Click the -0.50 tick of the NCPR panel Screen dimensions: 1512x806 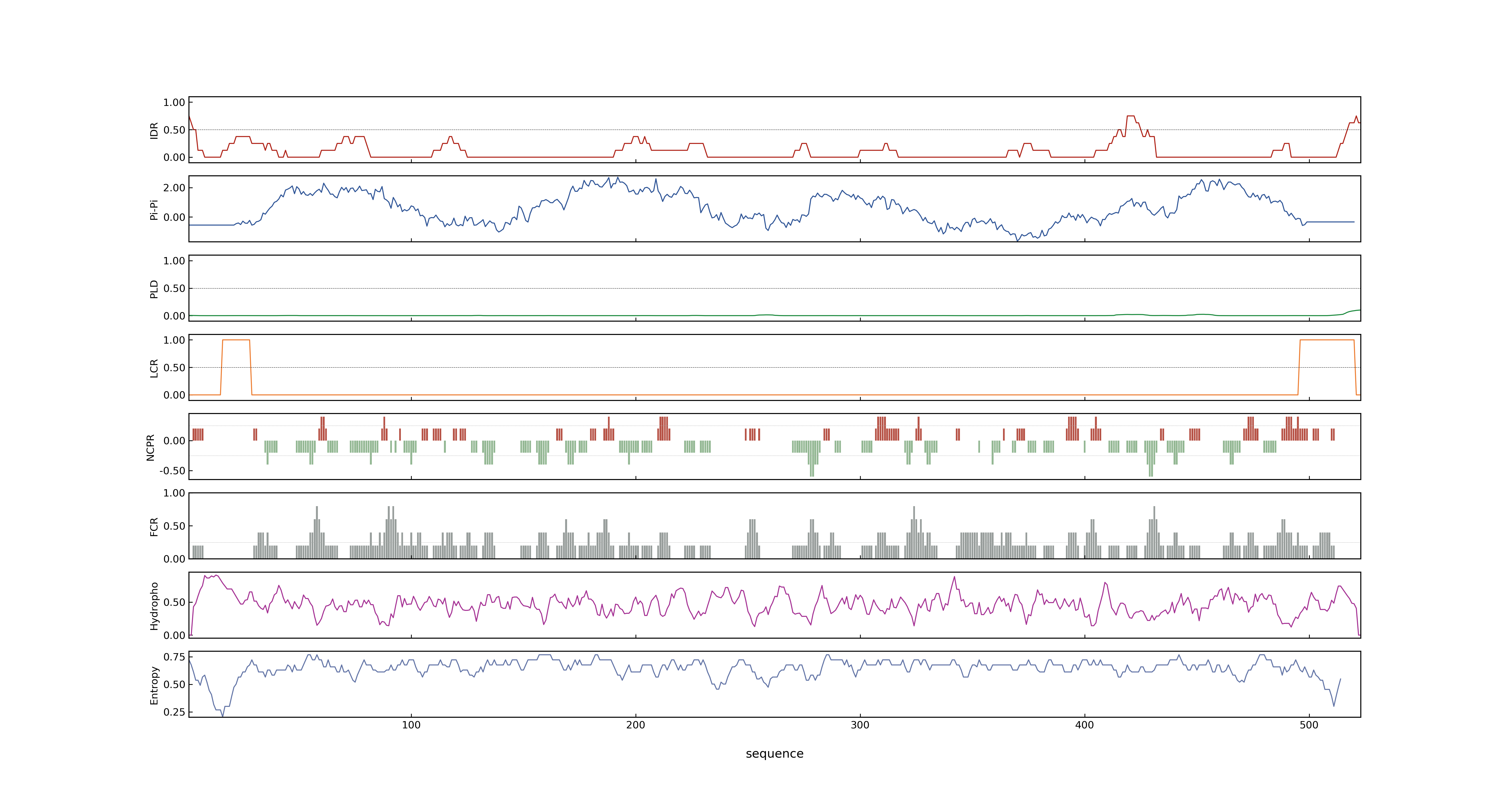coord(172,470)
